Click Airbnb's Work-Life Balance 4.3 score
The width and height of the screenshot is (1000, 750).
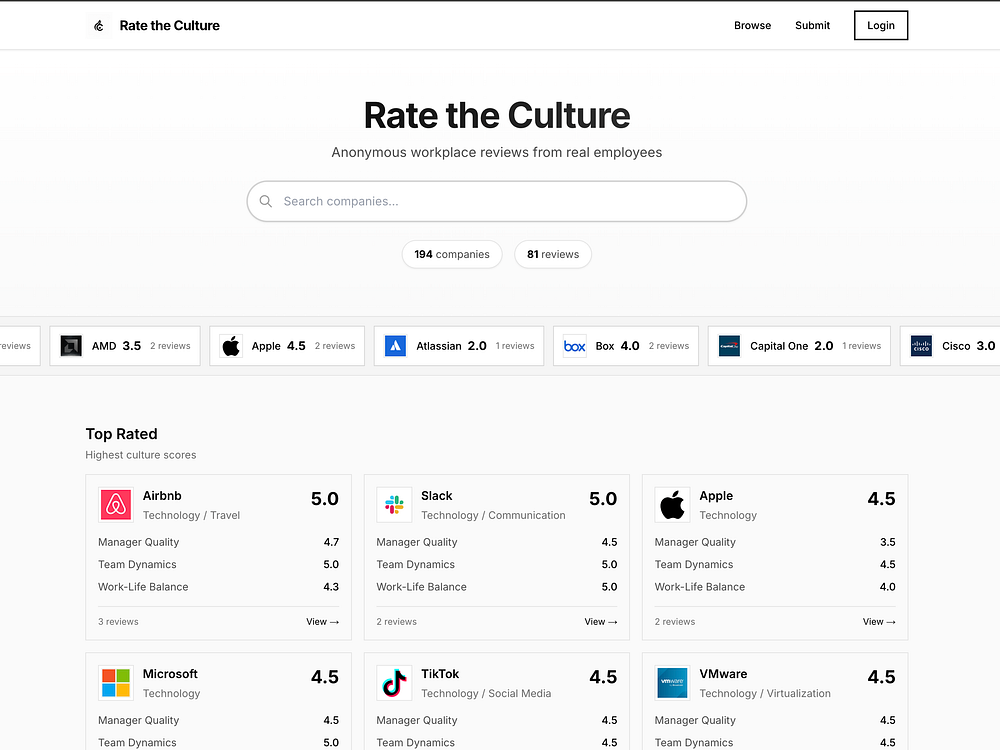[331, 587]
